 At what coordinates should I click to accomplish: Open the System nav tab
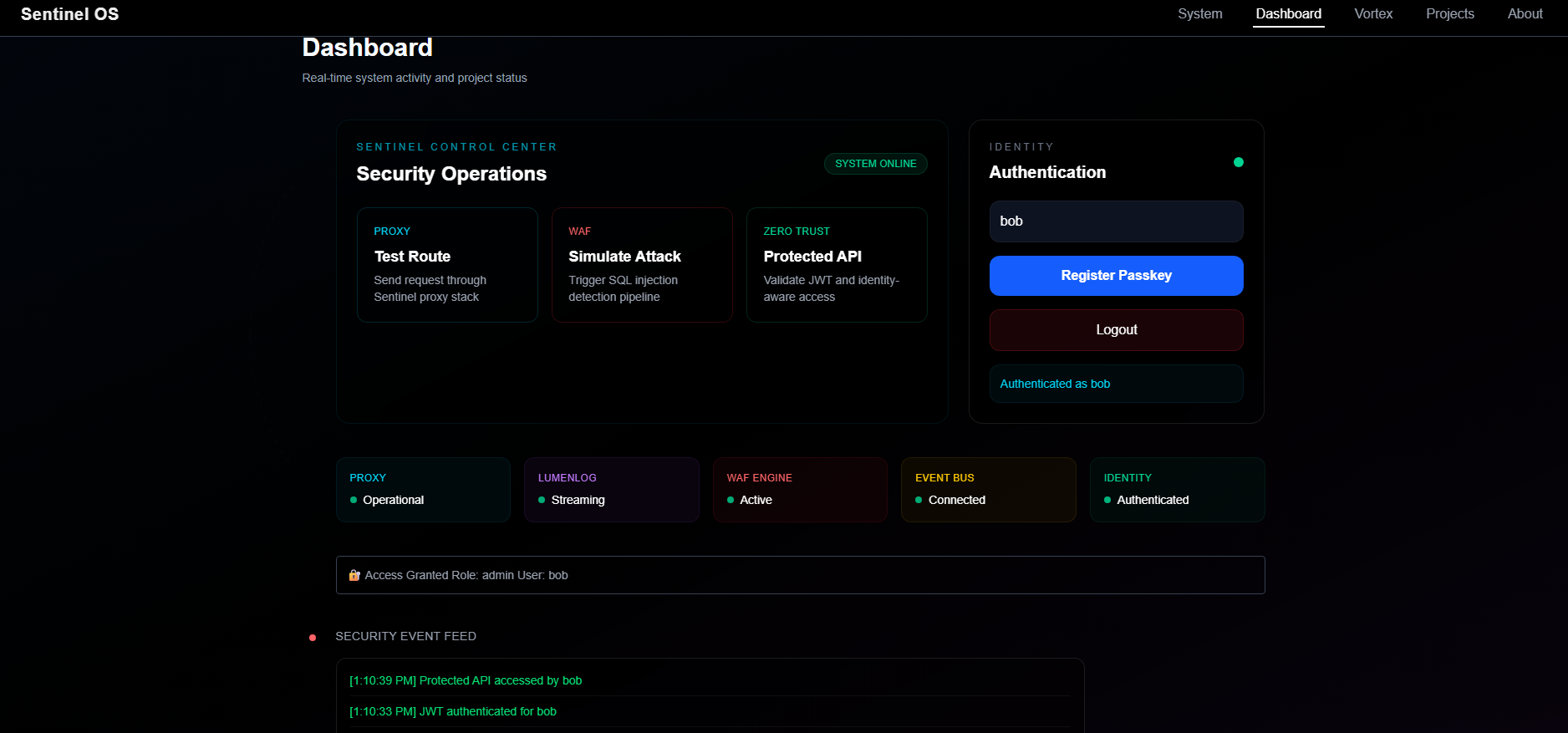[1199, 14]
